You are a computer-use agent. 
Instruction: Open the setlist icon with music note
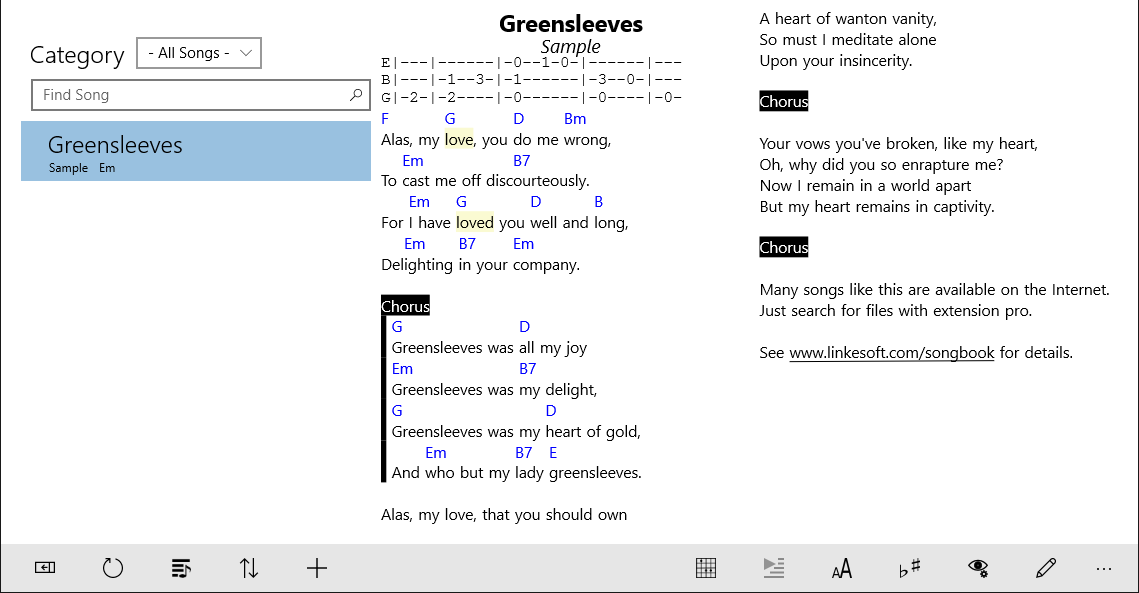click(180, 567)
